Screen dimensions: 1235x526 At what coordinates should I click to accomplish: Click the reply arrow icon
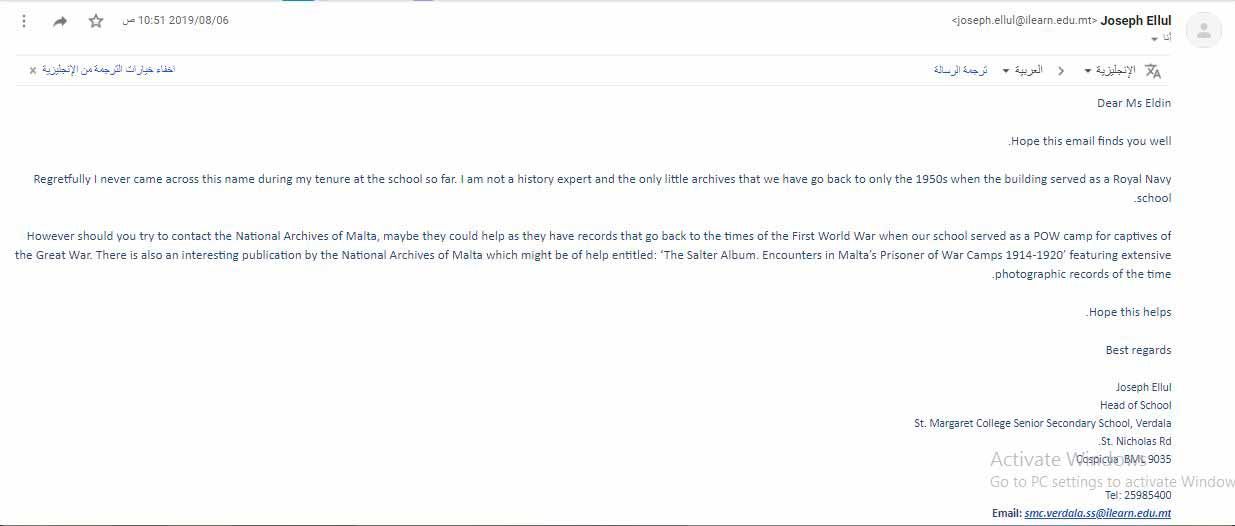(60, 21)
